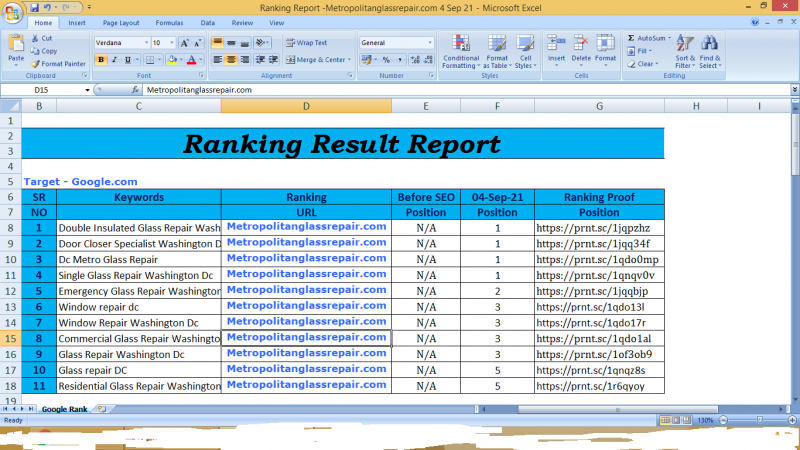Open Excel Help

pyautogui.click(x=755, y=22)
